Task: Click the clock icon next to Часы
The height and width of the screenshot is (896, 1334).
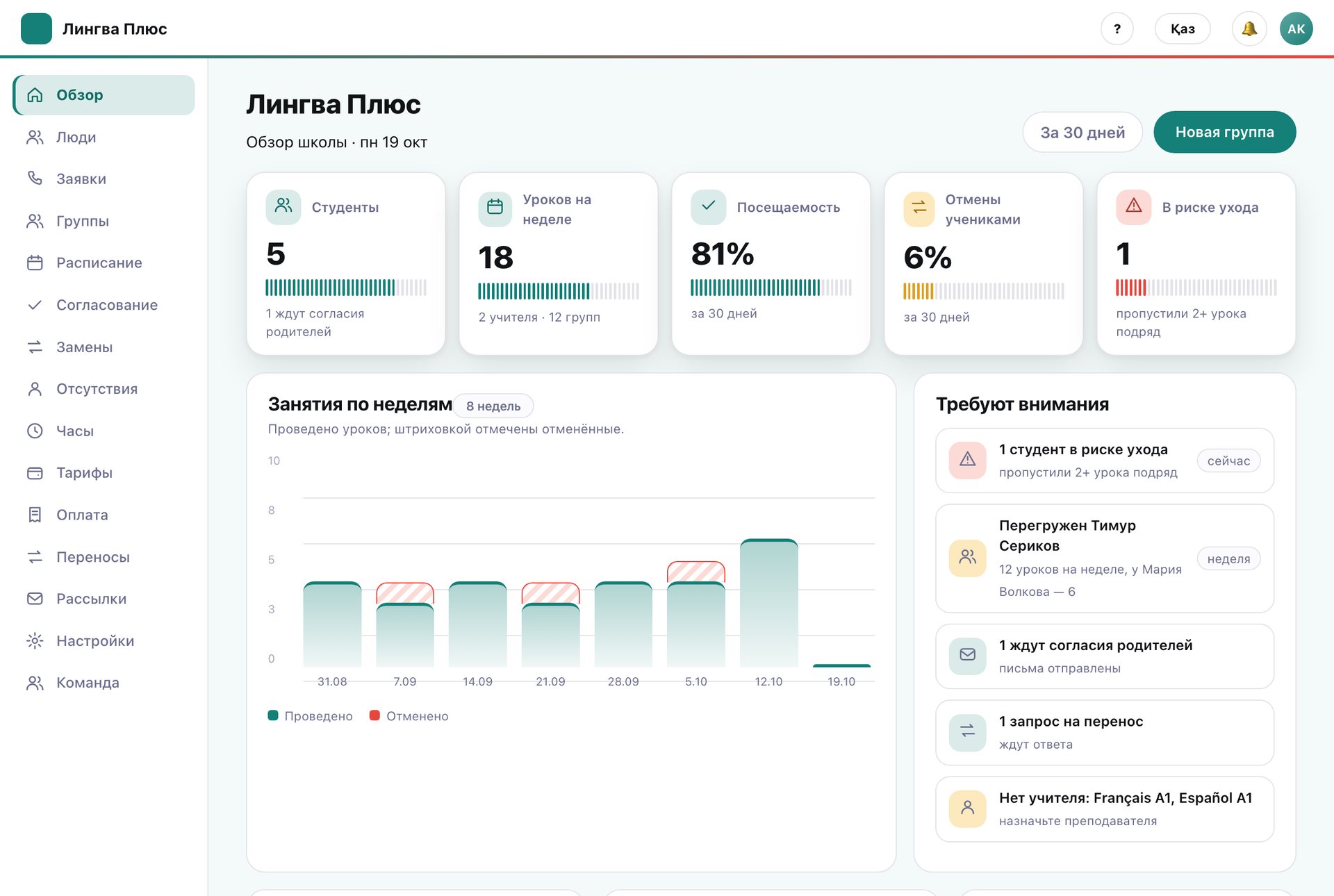Action: point(35,431)
